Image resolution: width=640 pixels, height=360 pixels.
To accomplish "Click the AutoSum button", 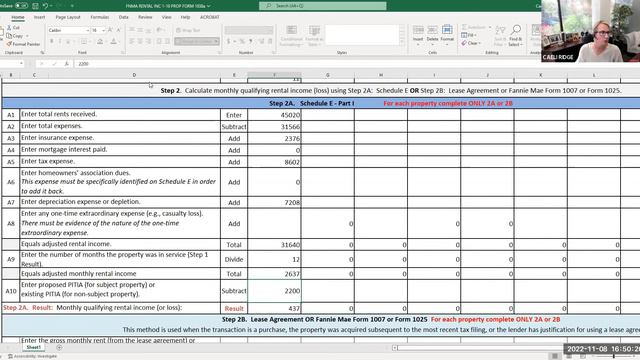I will 474,27.
